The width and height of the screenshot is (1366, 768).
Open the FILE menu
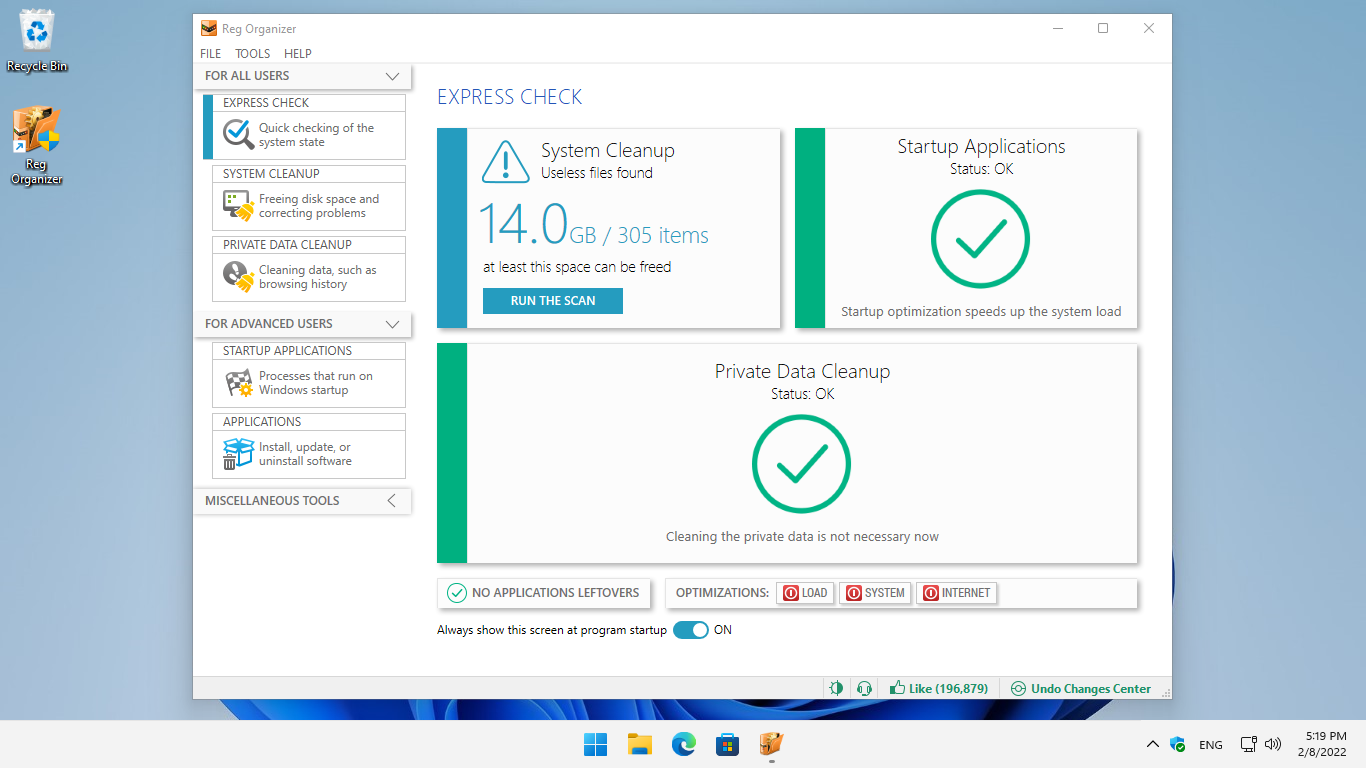(x=211, y=54)
